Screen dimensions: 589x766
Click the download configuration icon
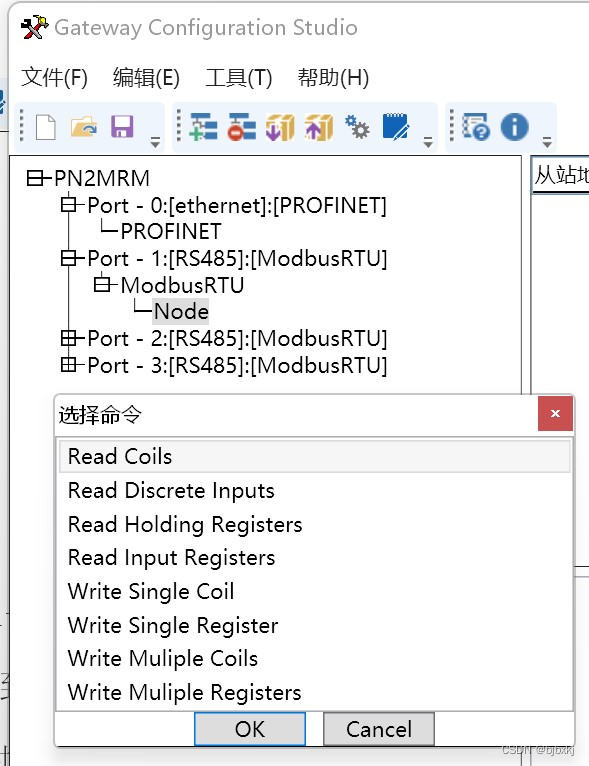[x=280, y=127]
